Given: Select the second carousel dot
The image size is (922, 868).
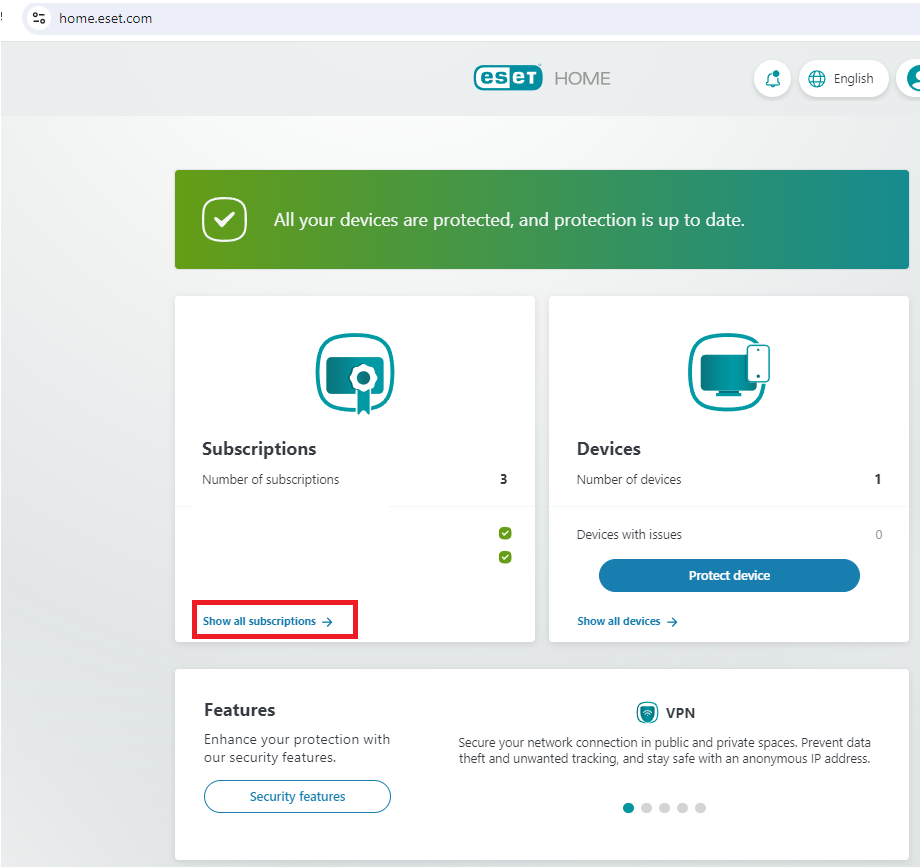Looking at the screenshot, I should 646,808.
